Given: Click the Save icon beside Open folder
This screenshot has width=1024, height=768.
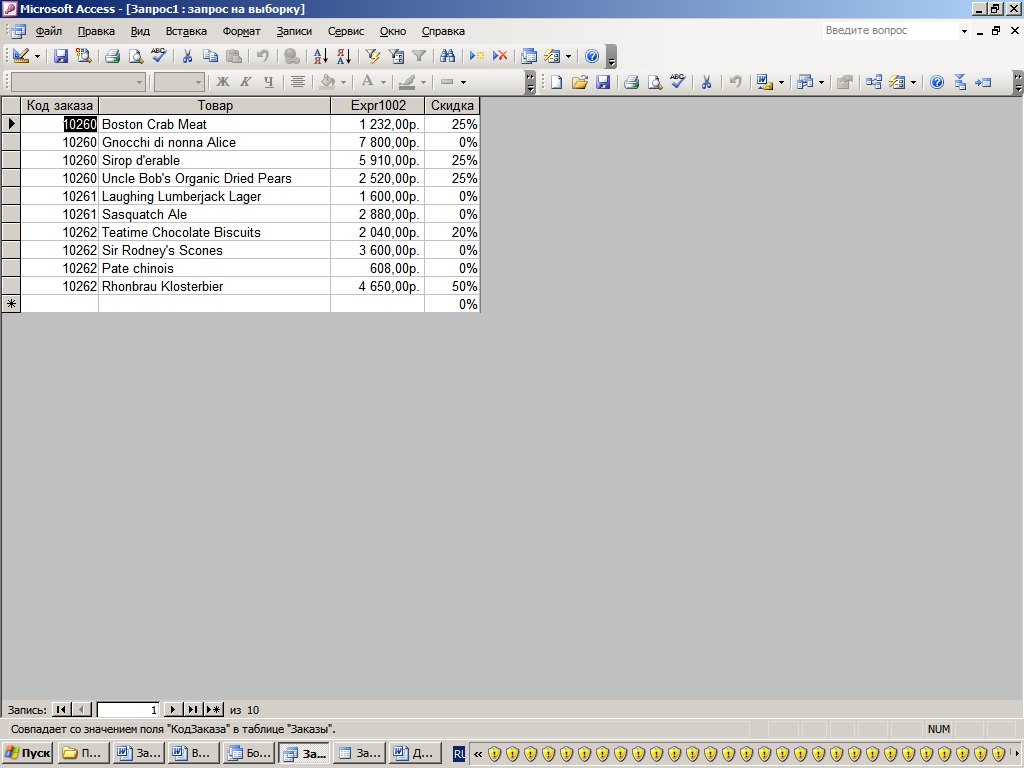Looking at the screenshot, I should [x=603, y=82].
